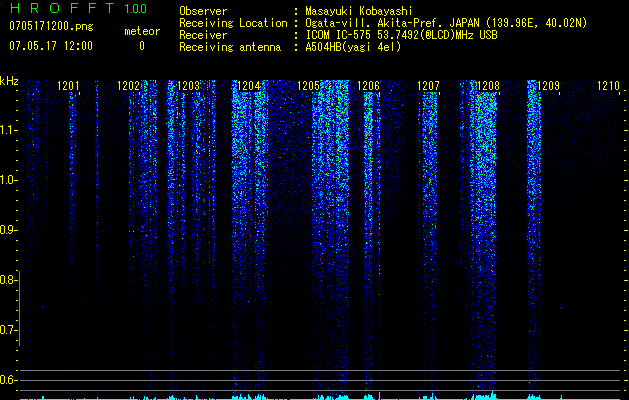
Task: Click the meteor count label
Action: (x=142, y=31)
